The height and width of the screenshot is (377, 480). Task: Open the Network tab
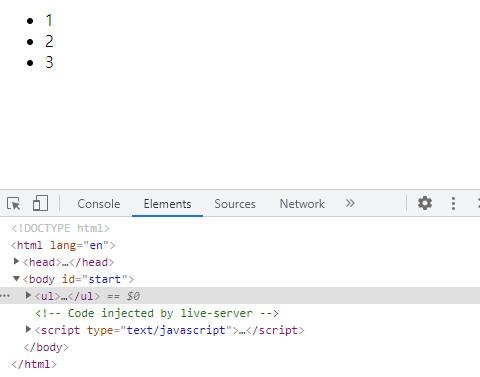pyautogui.click(x=302, y=204)
